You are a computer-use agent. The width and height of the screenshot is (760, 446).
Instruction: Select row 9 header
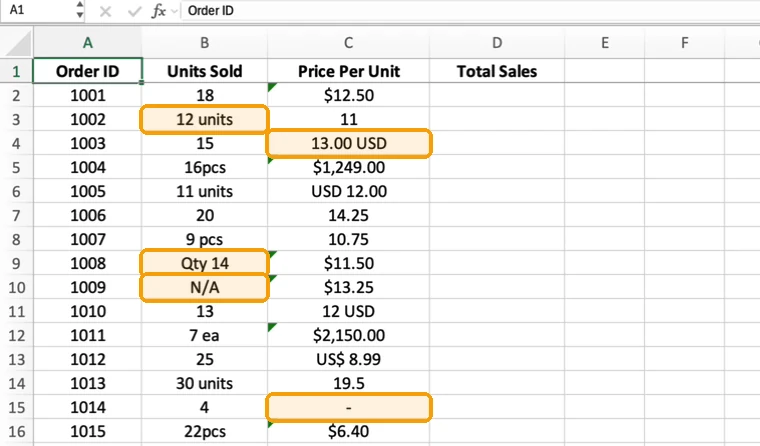pyautogui.click(x=16, y=263)
